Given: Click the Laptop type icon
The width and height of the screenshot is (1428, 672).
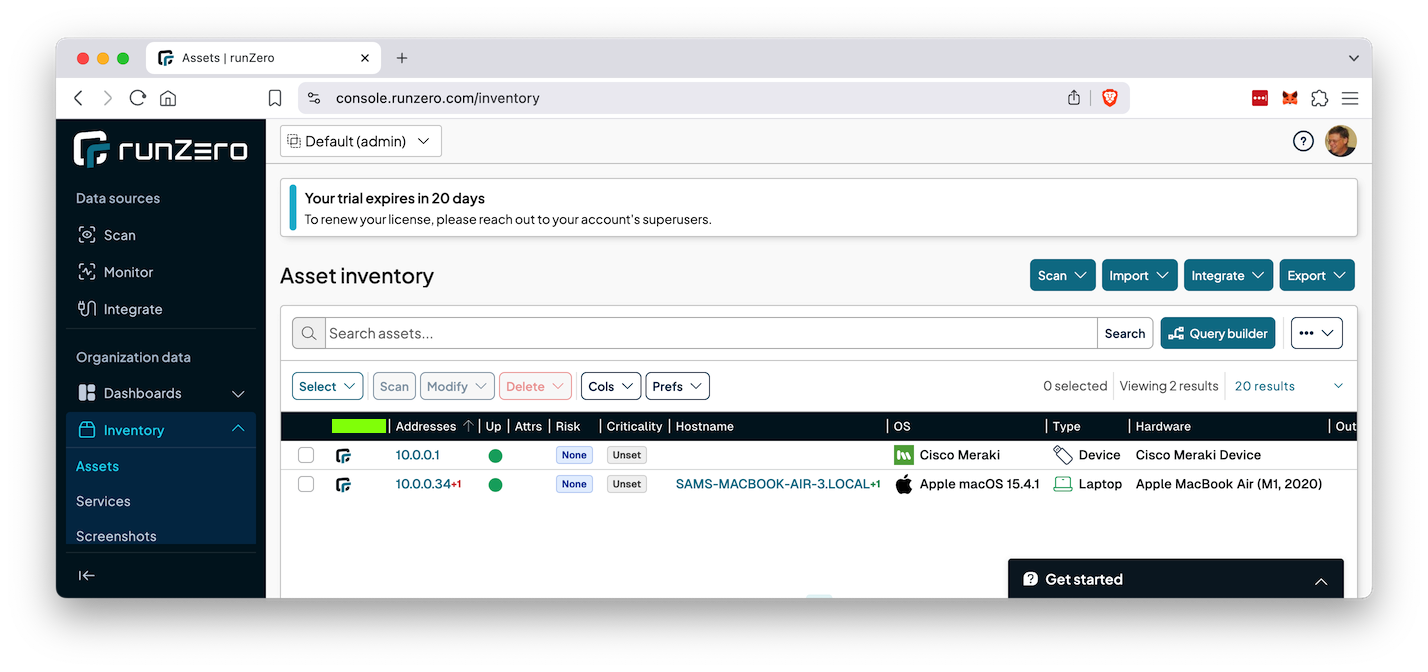Looking at the screenshot, I should click(1063, 484).
